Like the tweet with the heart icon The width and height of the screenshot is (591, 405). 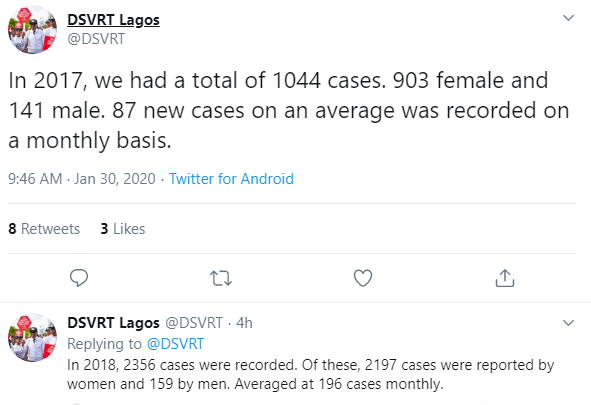click(363, 278)
